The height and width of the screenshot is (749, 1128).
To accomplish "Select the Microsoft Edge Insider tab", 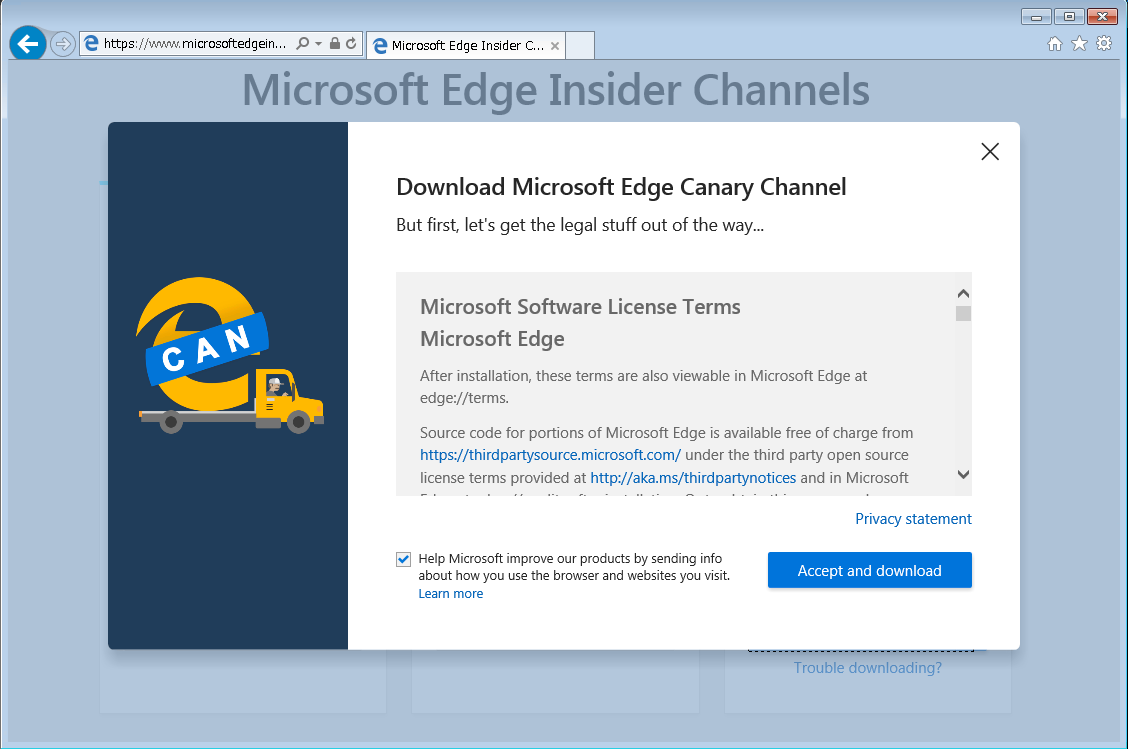I will tap(464, 45).
